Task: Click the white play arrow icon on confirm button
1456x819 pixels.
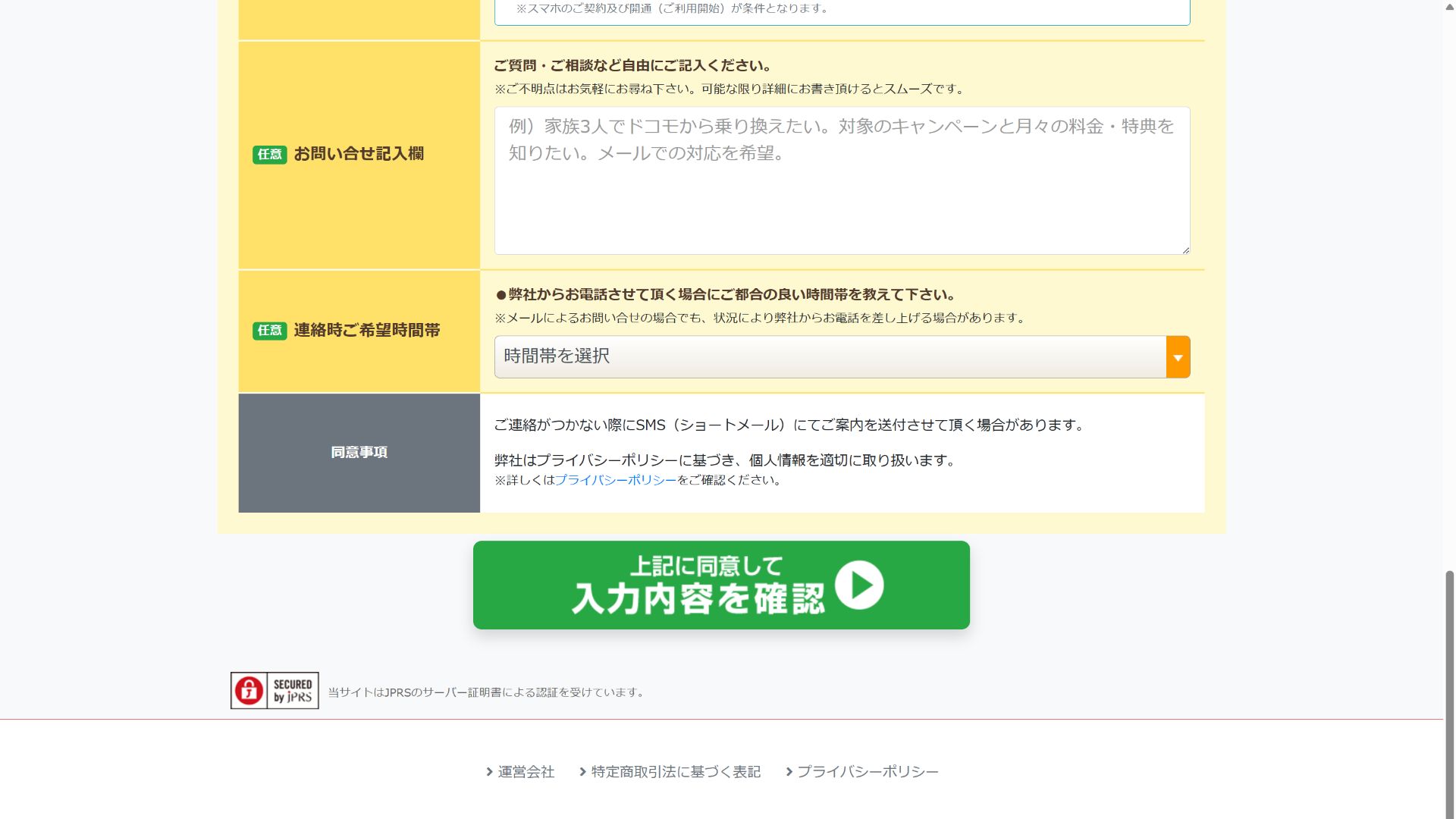Action: coord(859,585)
